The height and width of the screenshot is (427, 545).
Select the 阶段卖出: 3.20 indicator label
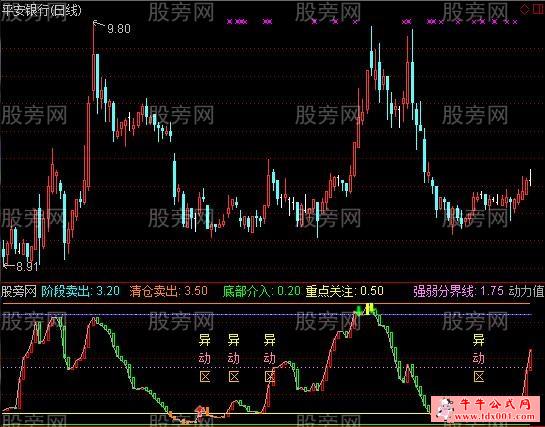point(81,291)
